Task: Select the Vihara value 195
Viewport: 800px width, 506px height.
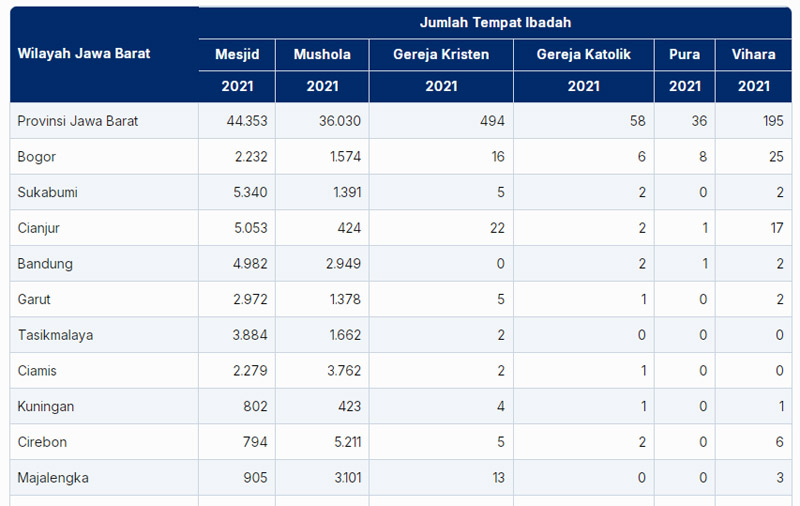Action: pos(770,121)
